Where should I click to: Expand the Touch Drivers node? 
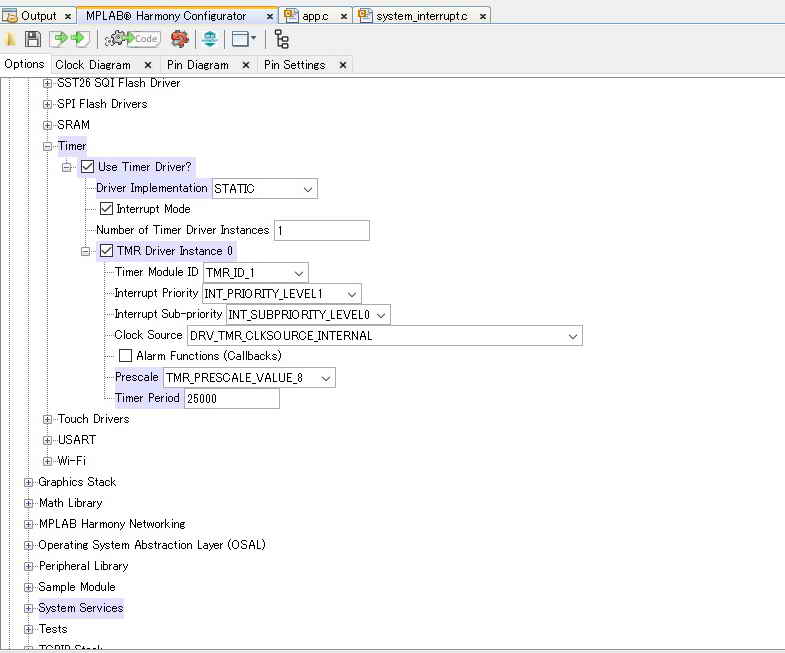(x=48, y=420)
